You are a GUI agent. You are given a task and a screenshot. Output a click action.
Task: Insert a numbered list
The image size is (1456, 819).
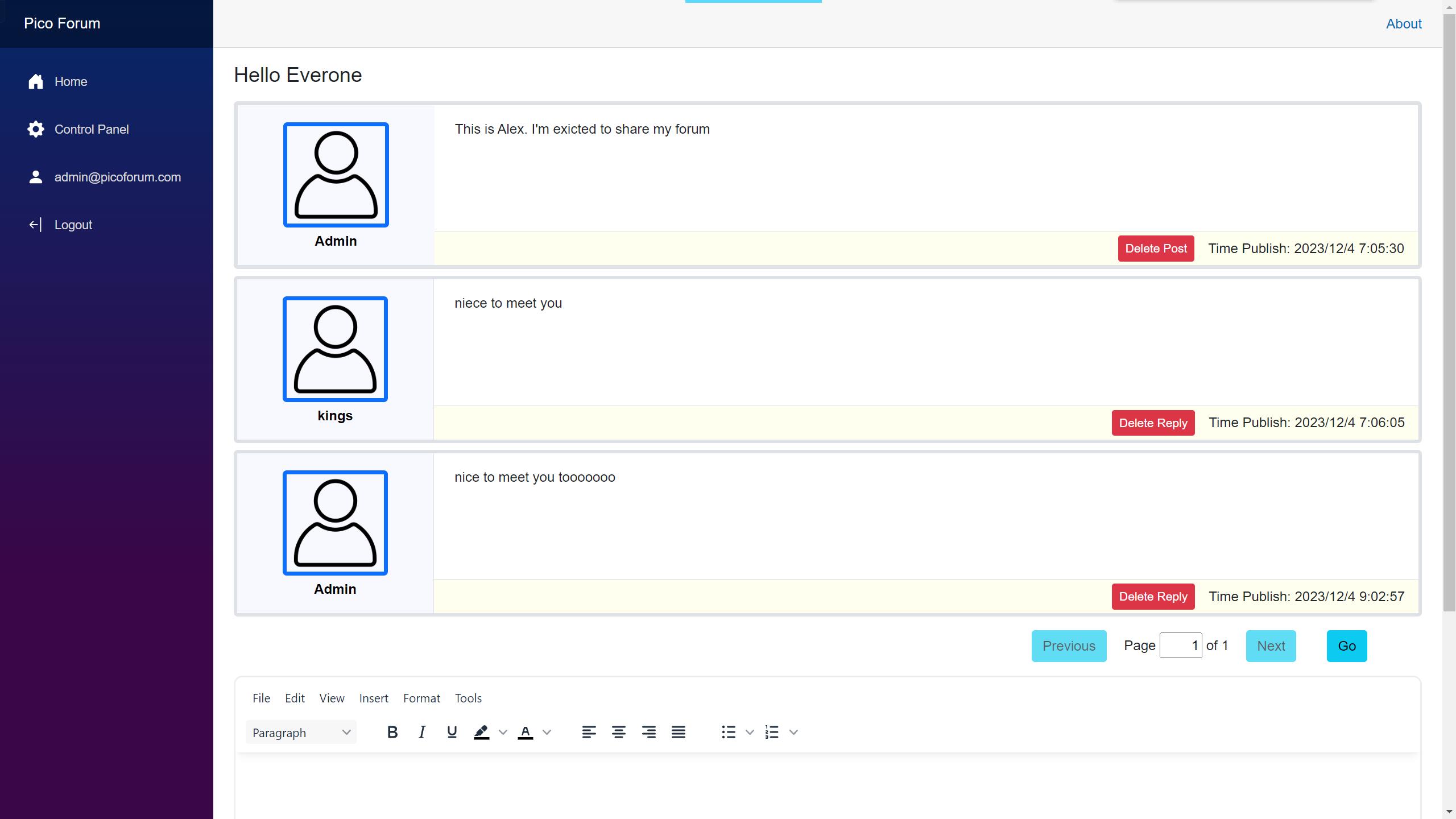(x=772, y=732)
